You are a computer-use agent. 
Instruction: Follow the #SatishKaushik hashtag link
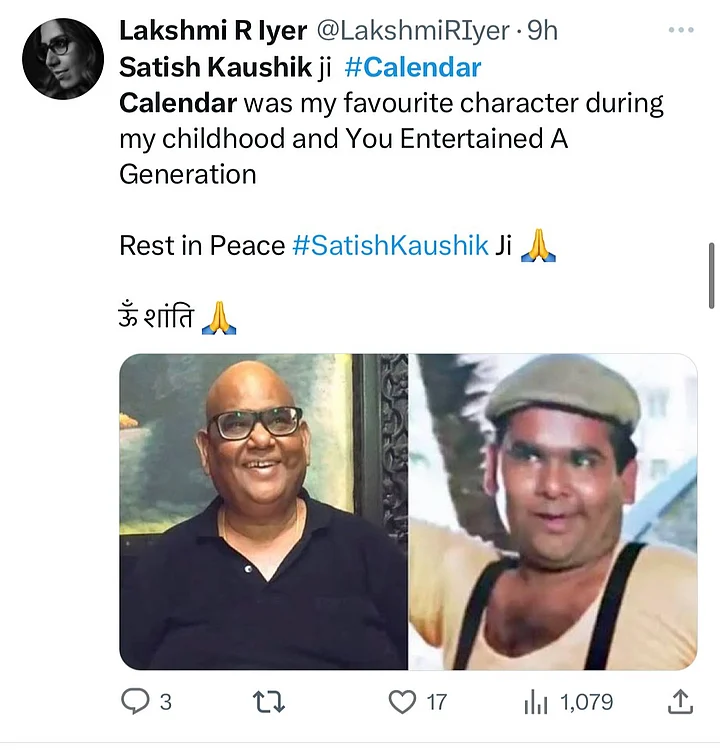tap(390, 246)
